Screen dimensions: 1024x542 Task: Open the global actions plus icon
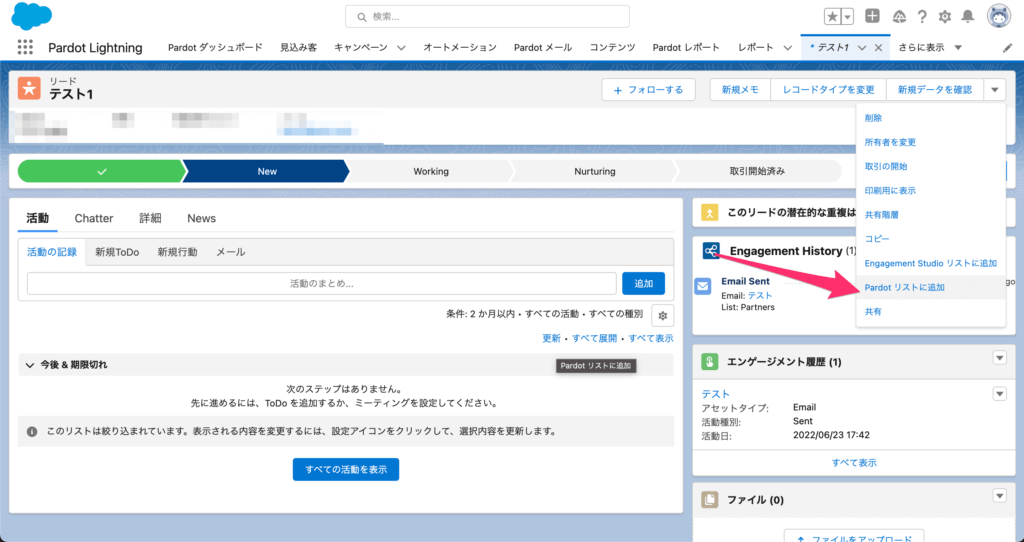tap(872, 16)
